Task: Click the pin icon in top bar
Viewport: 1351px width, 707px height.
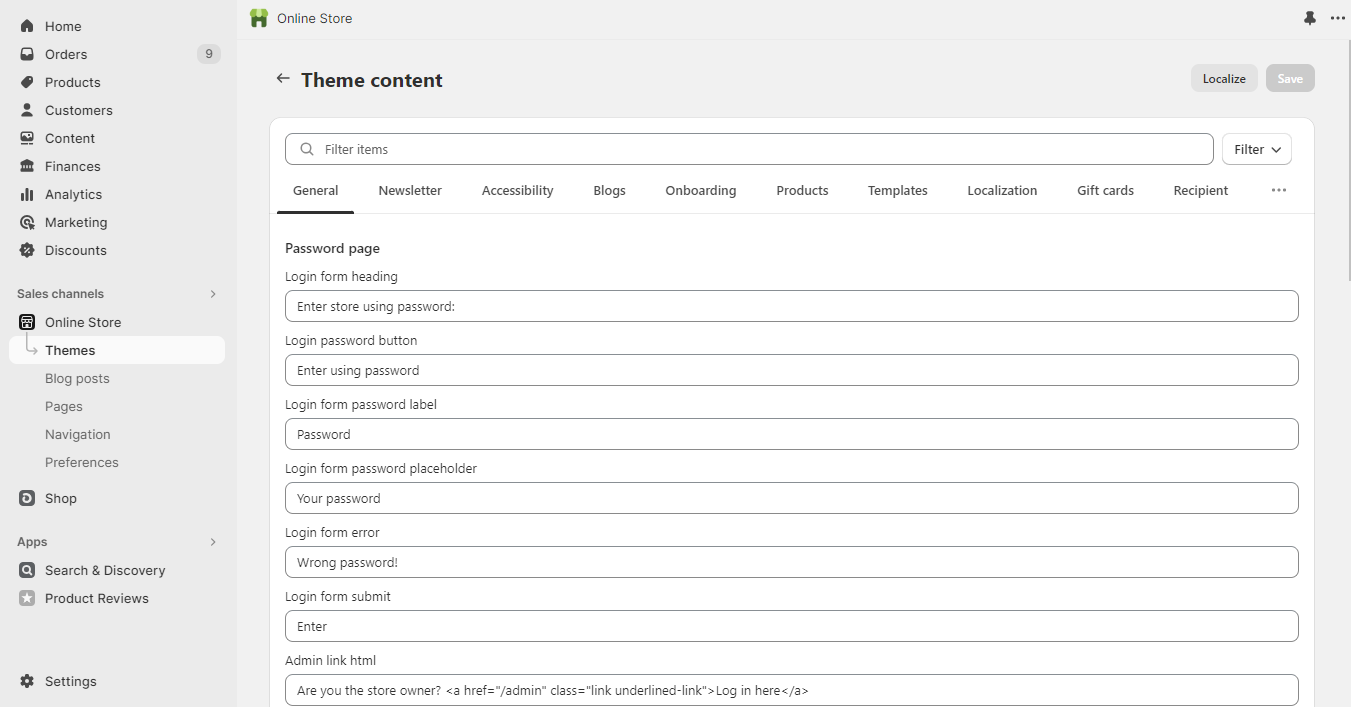Action: [x=1310, y=18]
